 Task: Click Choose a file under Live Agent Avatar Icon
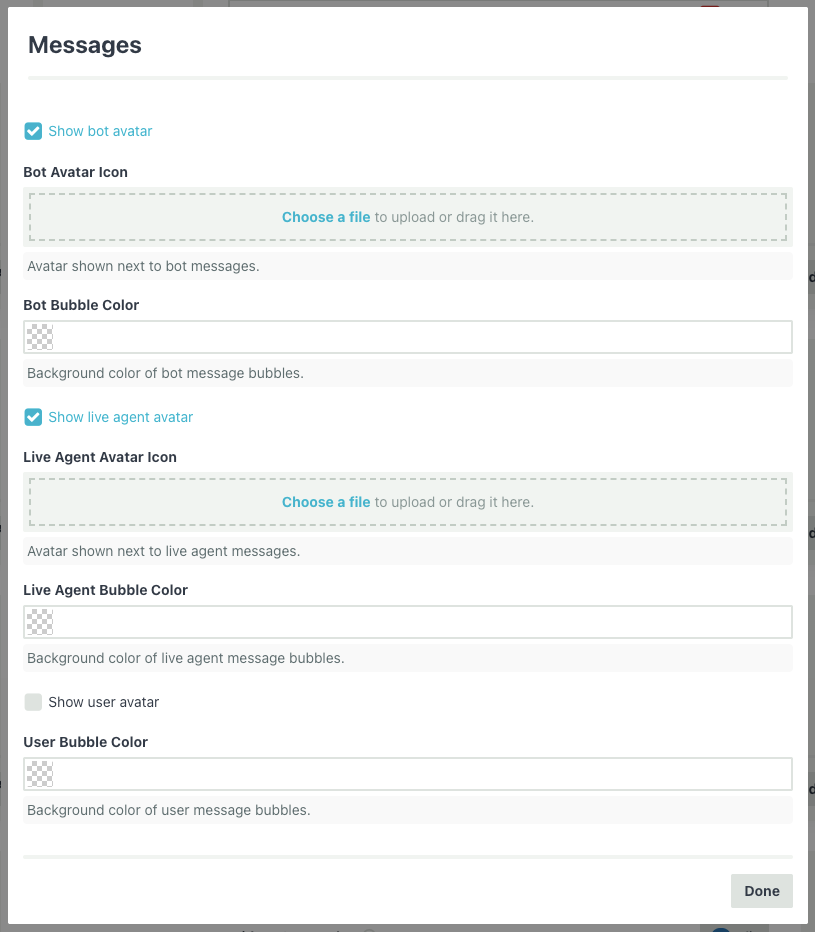click(x=325, y=502)
